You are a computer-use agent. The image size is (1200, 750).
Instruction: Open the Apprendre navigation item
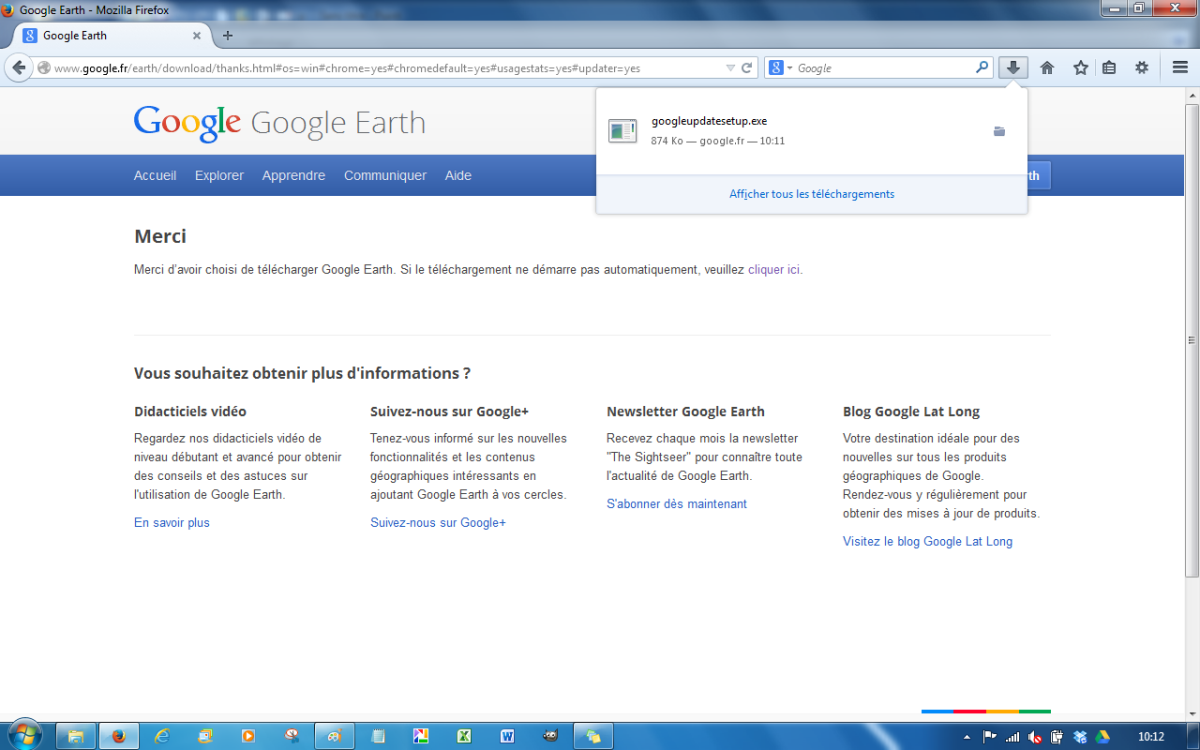[294, 175]
